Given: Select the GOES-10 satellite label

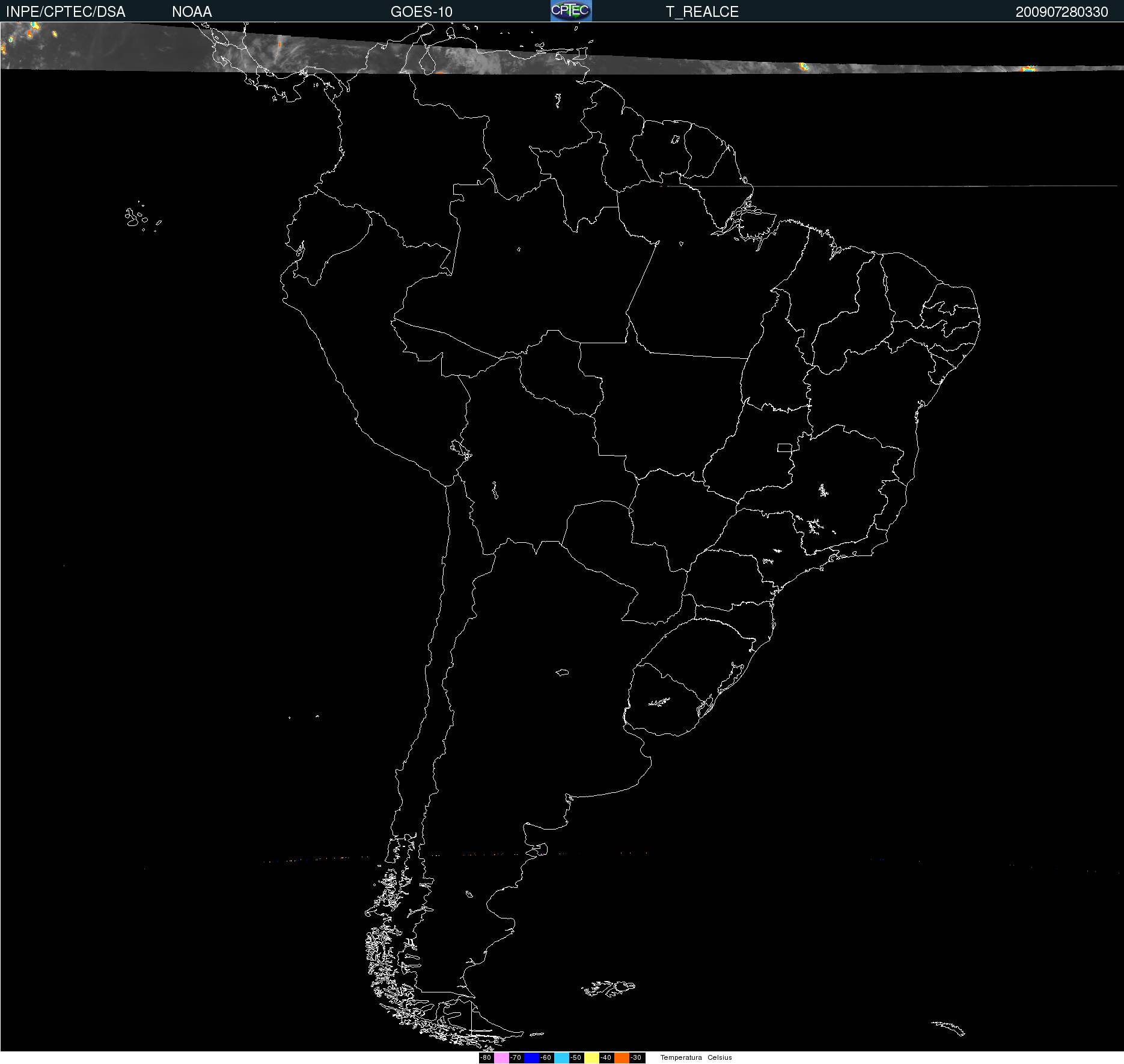Looking at the screenshot, I should tap(421, 12).
